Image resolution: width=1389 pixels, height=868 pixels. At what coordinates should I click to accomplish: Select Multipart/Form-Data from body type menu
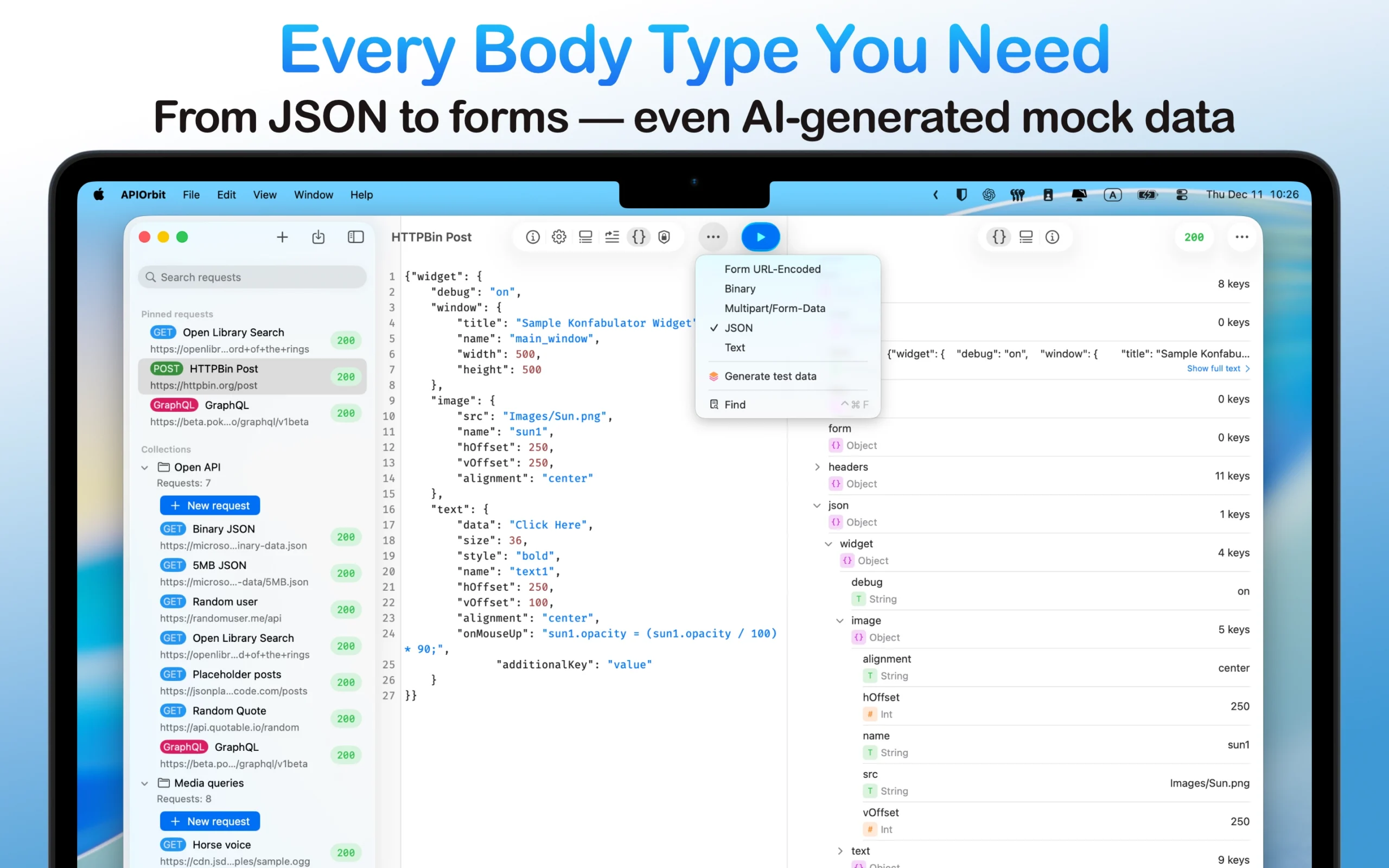point(775,308)
